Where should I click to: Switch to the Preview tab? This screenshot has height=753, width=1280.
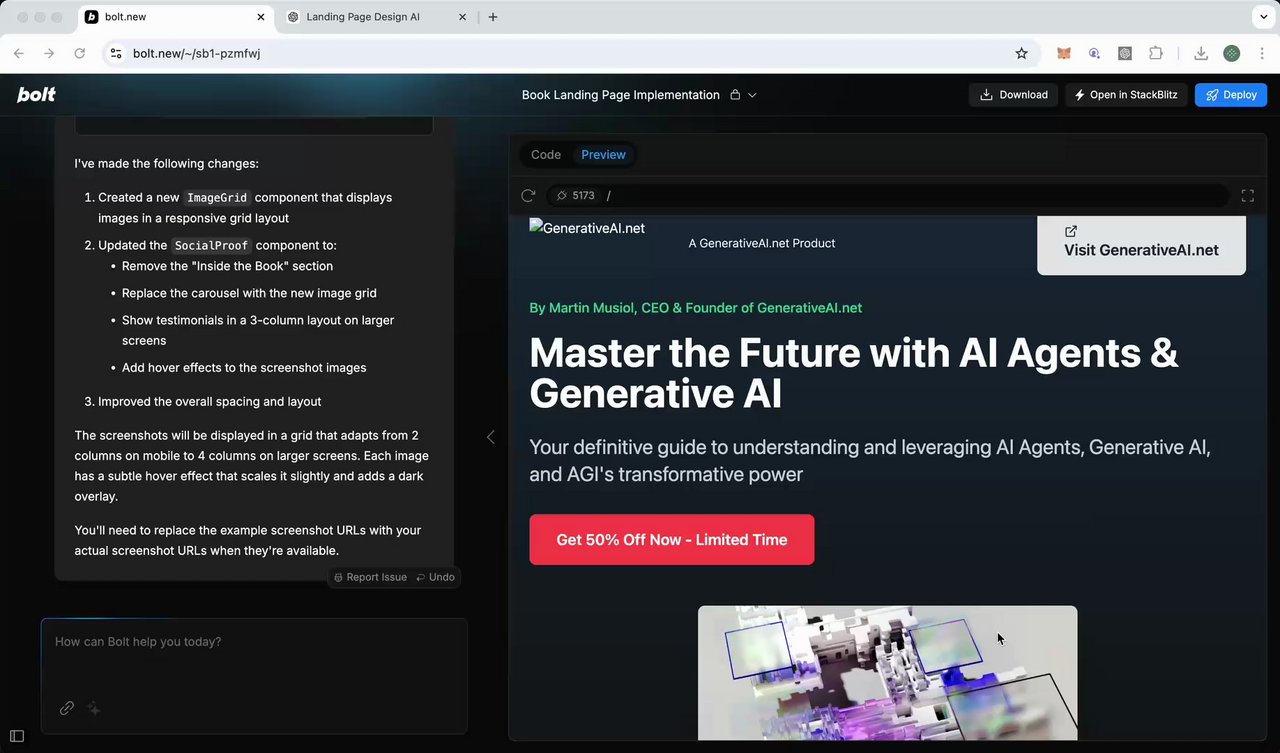[x=603, y=155]
